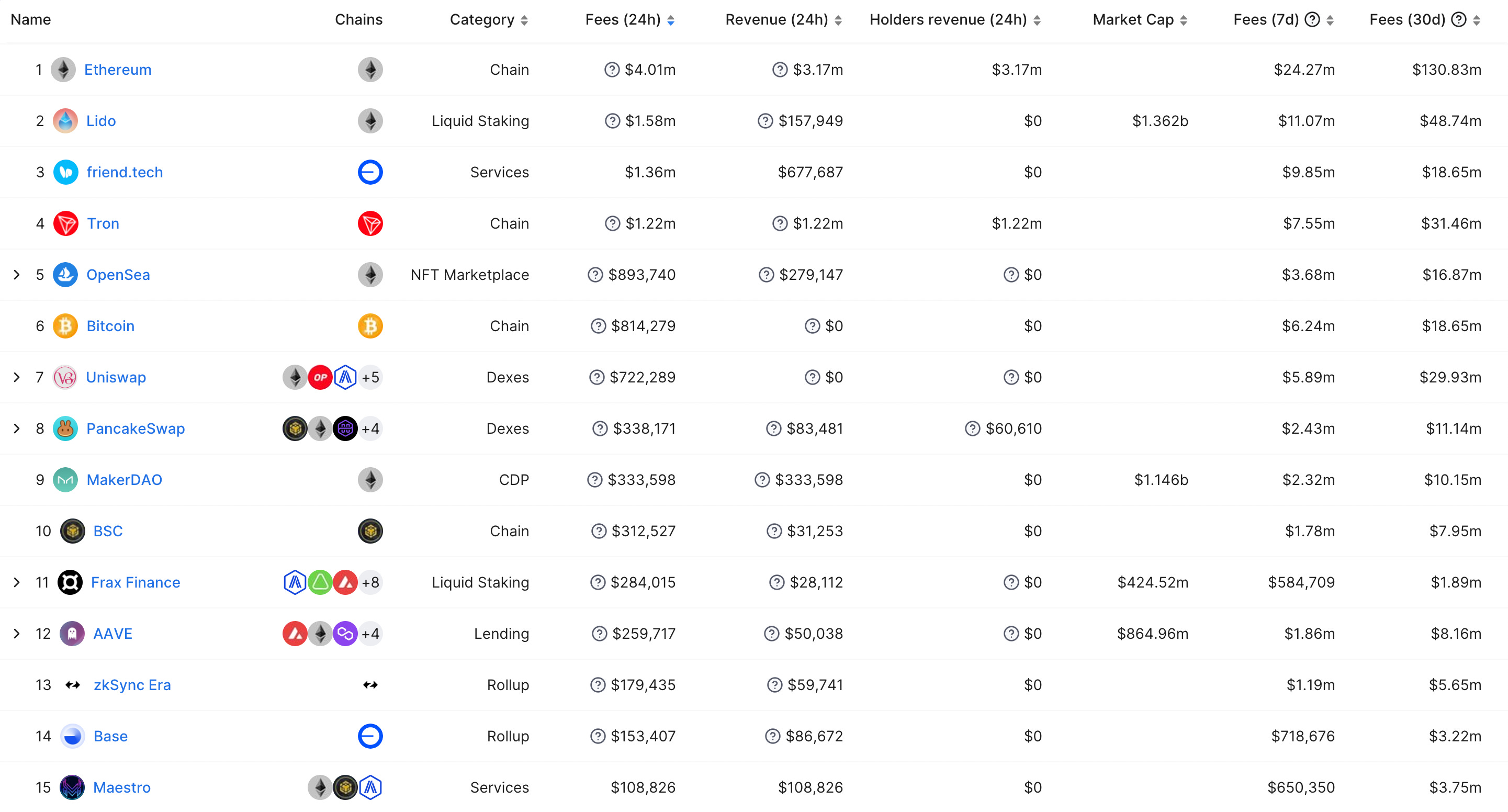
Task: Sort by Holders revenue (24h) column
Action: pos(955,20)
